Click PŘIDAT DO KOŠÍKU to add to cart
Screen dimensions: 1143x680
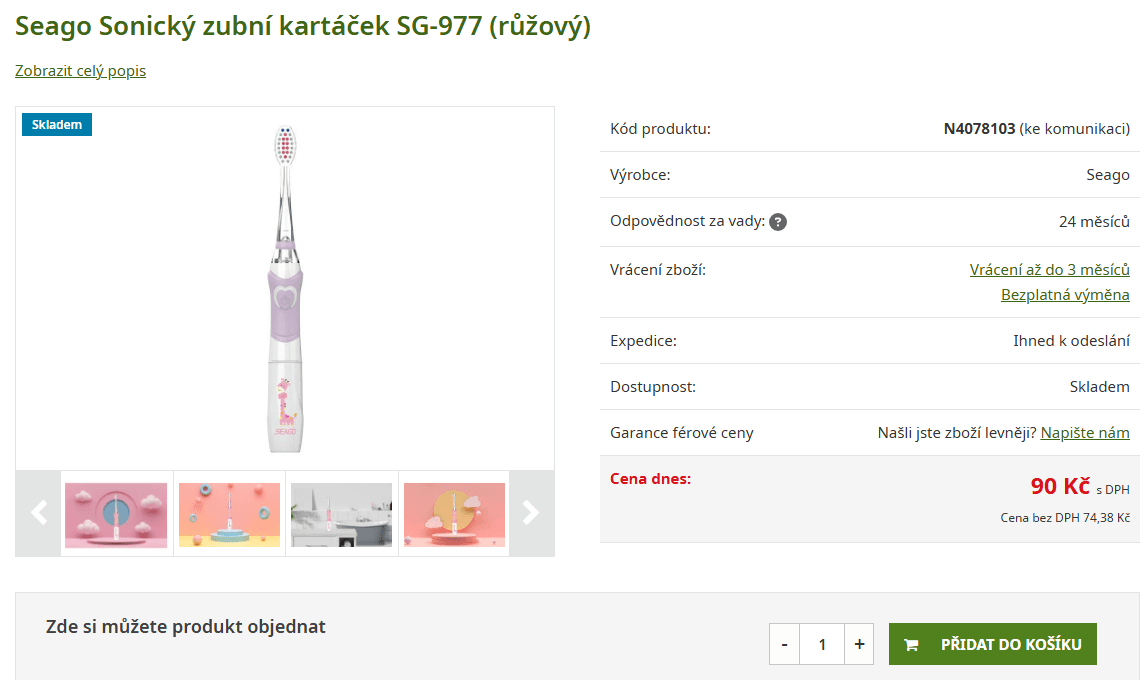click(993, 644)
